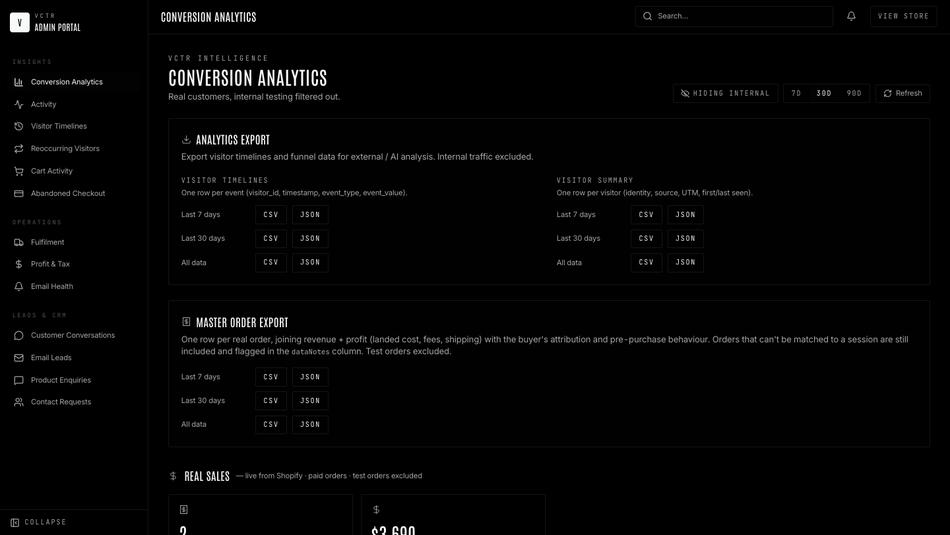Click Customer Conversations chat bubble icon
The width and height of the screenshot is (950, 535).
point(19,335)
